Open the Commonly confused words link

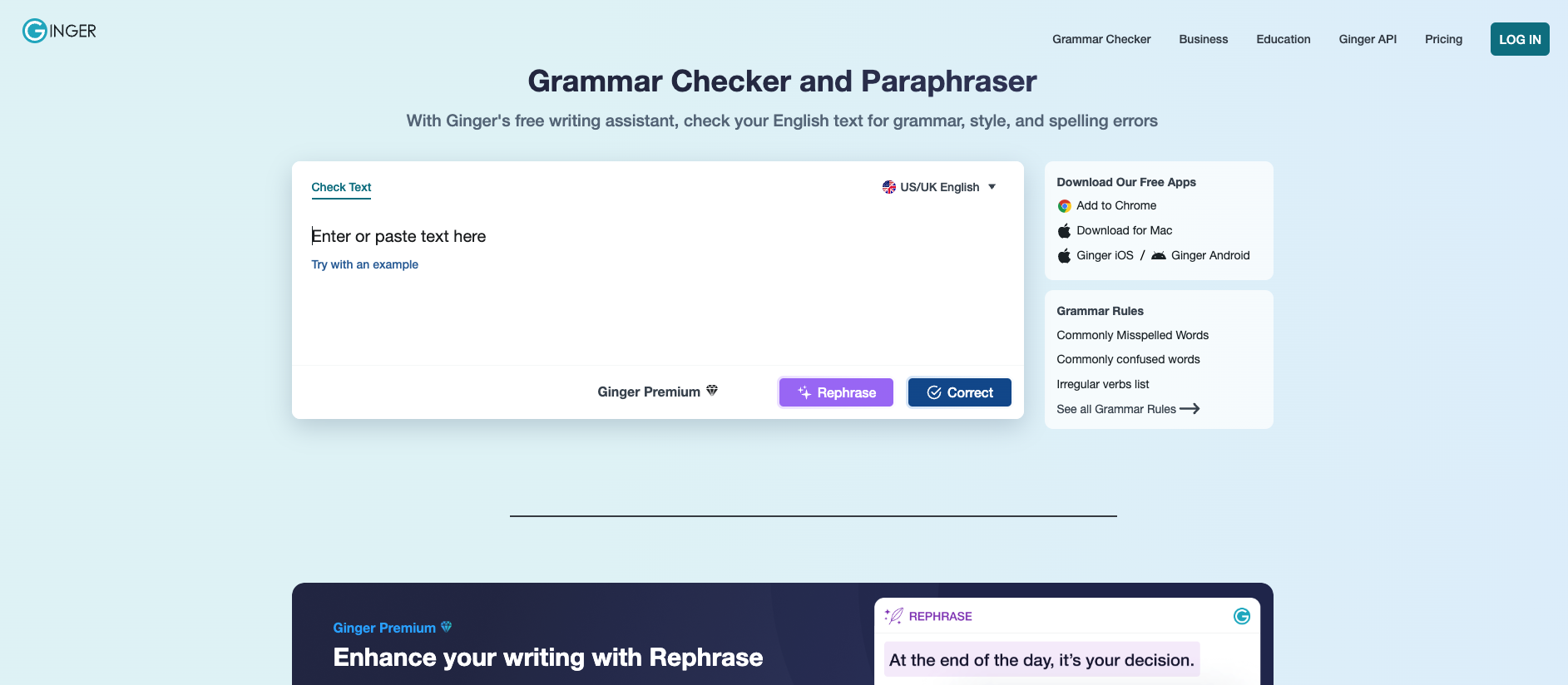1128,359
